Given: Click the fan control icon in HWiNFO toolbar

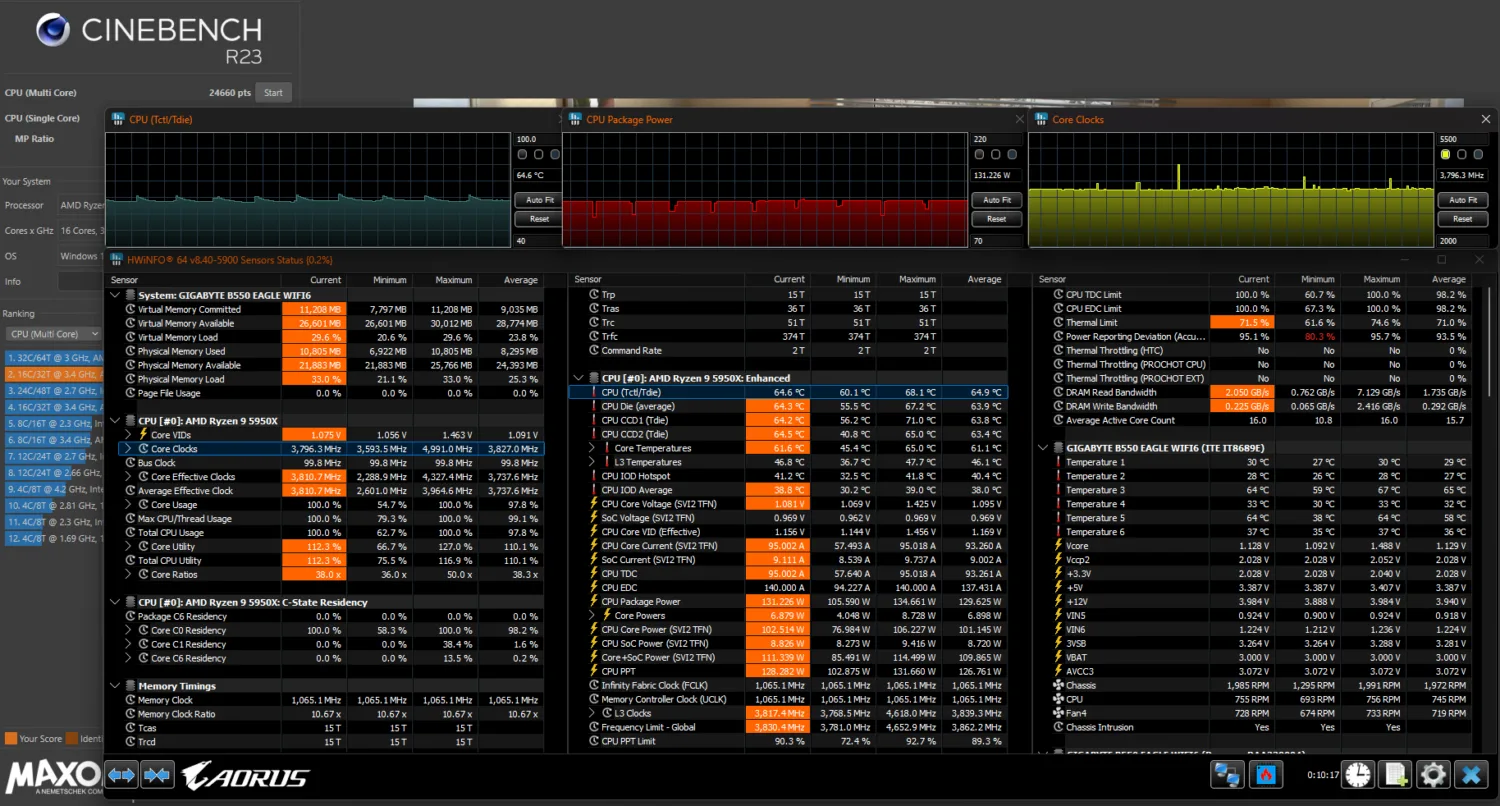Looking at the screenshot, I should (x=1265, y=774).
